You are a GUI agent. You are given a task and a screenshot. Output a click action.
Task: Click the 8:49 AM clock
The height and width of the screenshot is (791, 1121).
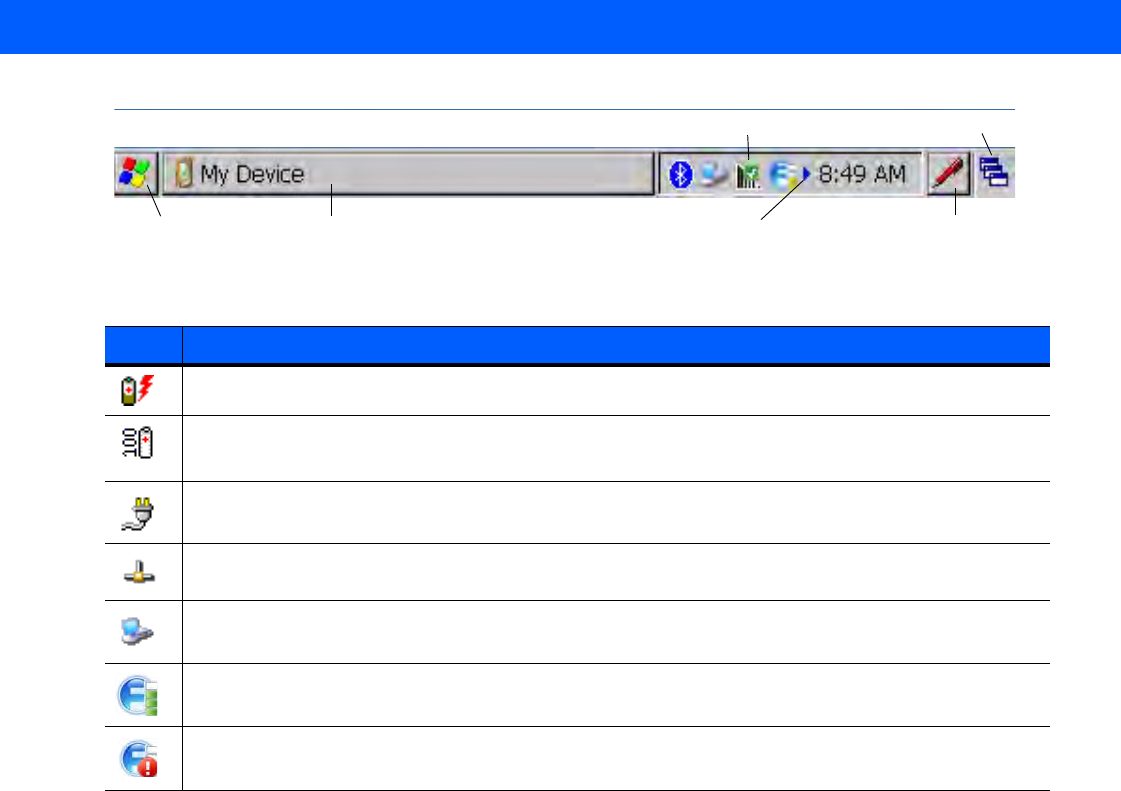pyautogui.click(x=861, y=174)
